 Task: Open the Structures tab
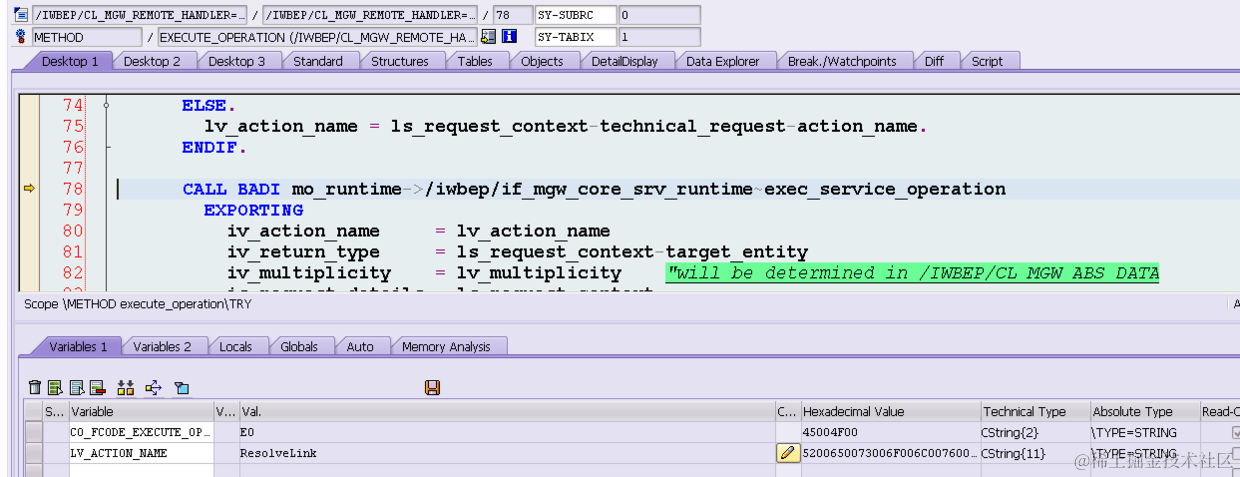[x=400, y=61]
